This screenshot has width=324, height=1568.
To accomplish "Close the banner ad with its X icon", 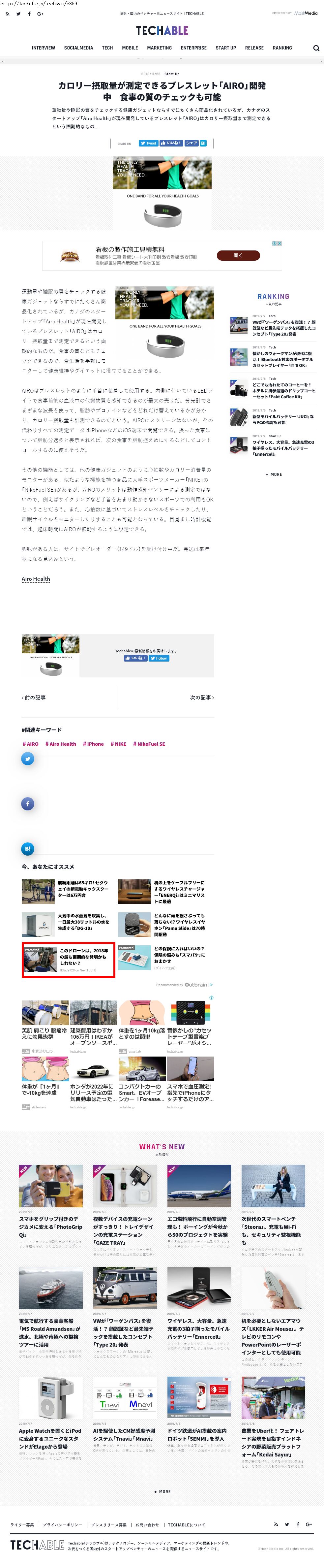I will point(279,243).
